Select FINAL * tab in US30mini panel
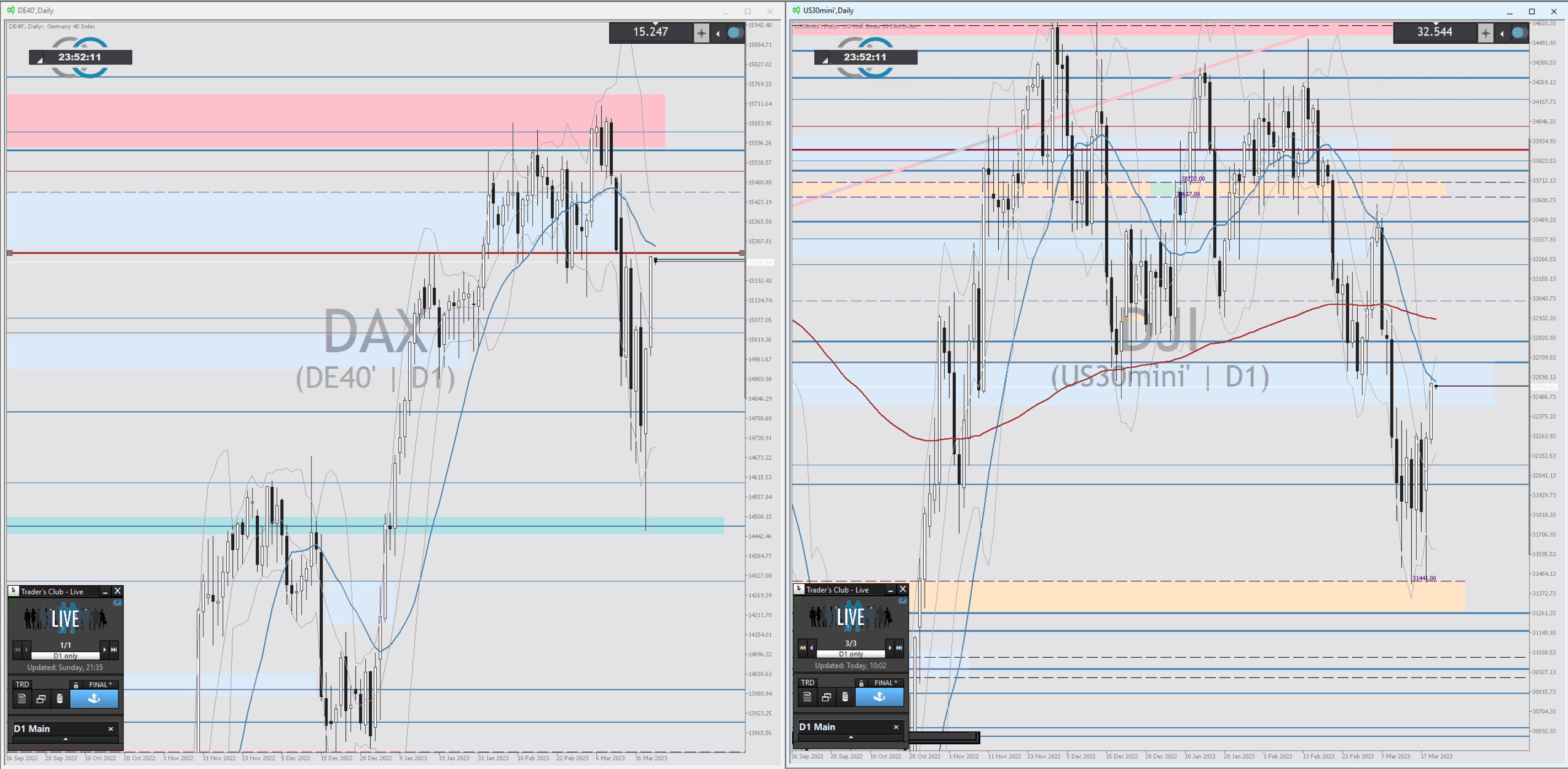Viewport: 1568px width, 769px height. point(886,683)
